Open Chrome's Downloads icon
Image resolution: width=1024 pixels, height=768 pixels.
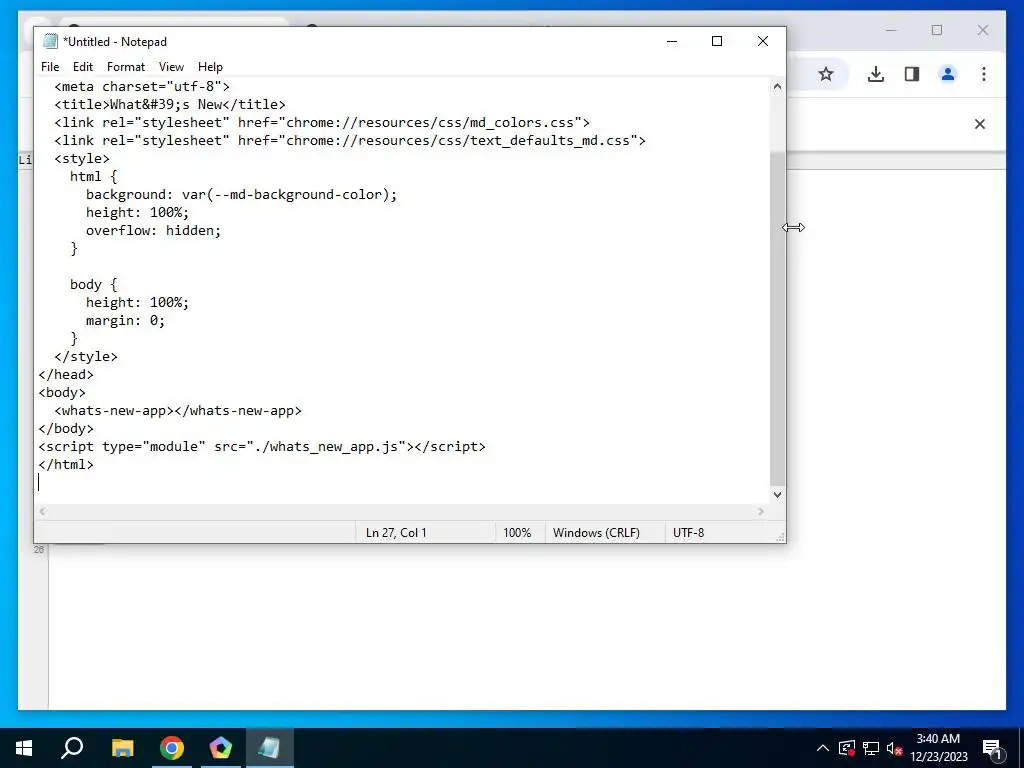pos(876,74)
